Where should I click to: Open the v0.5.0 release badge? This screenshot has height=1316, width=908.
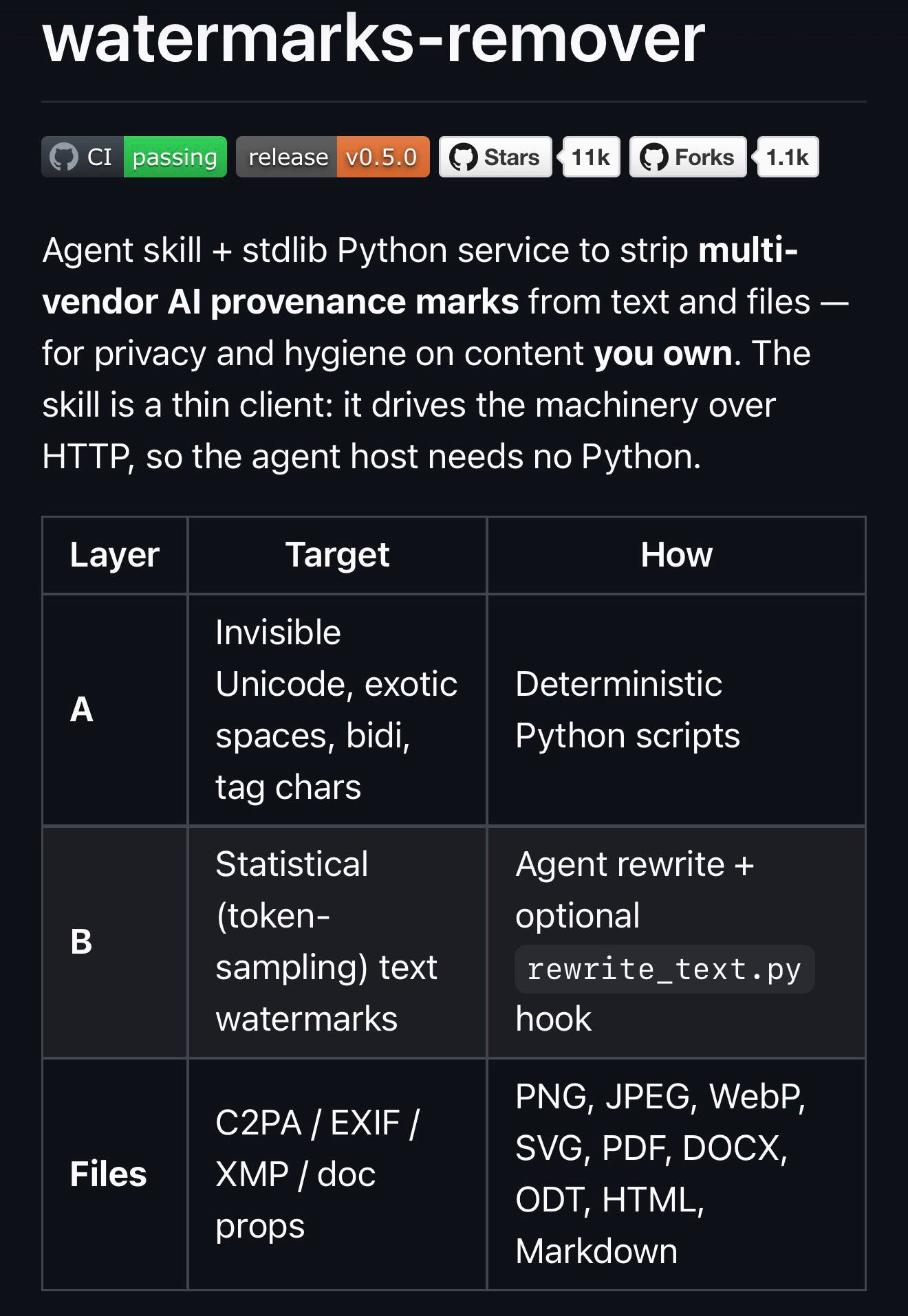coord(382,157)
